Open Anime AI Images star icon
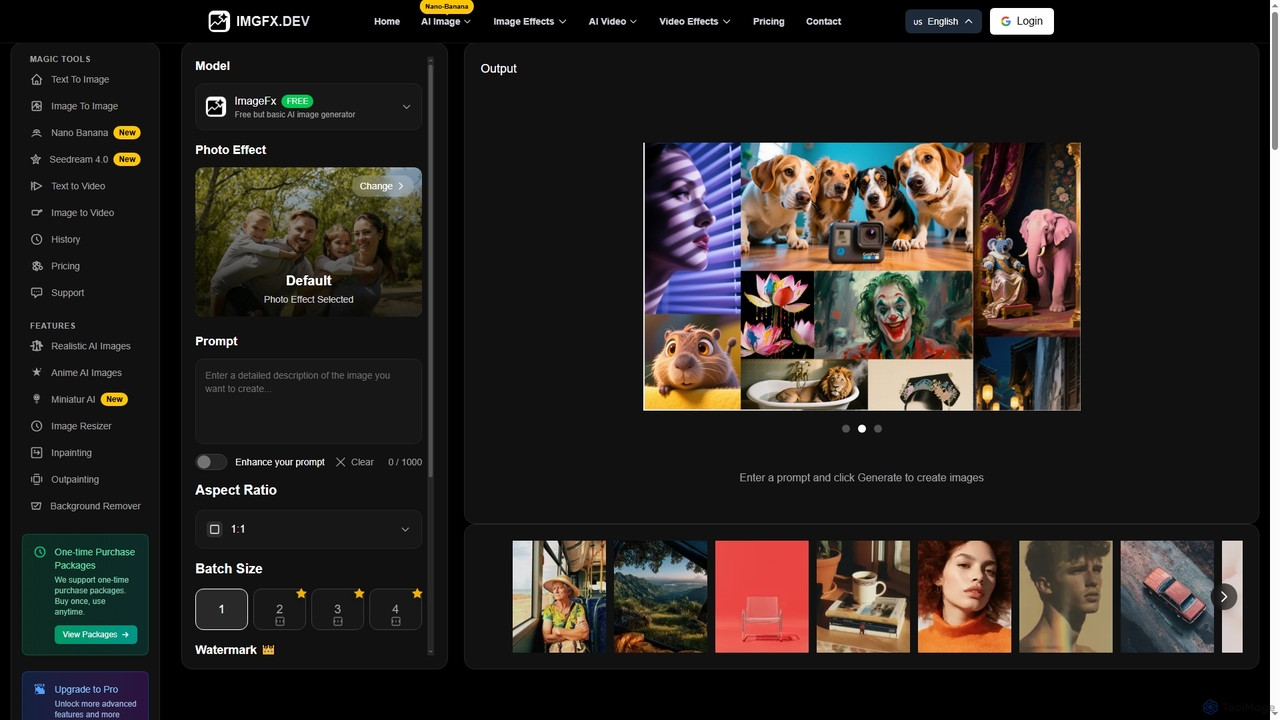This screenshot has width=1280, height=720. [37, 372]
